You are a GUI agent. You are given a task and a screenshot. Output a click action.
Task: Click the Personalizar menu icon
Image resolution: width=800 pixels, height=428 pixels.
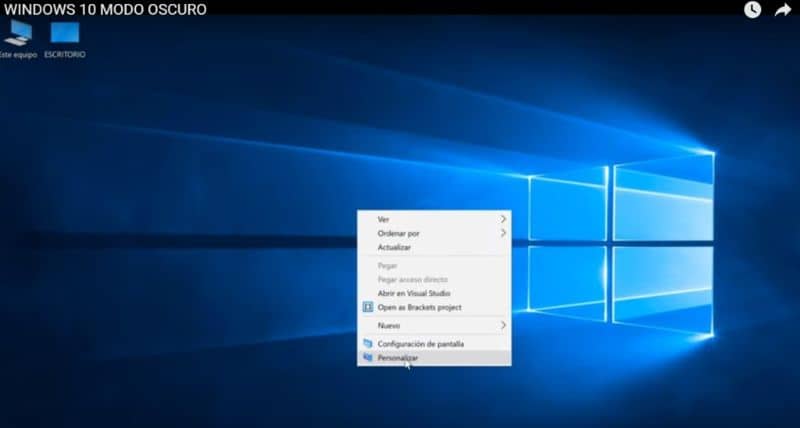367,358
